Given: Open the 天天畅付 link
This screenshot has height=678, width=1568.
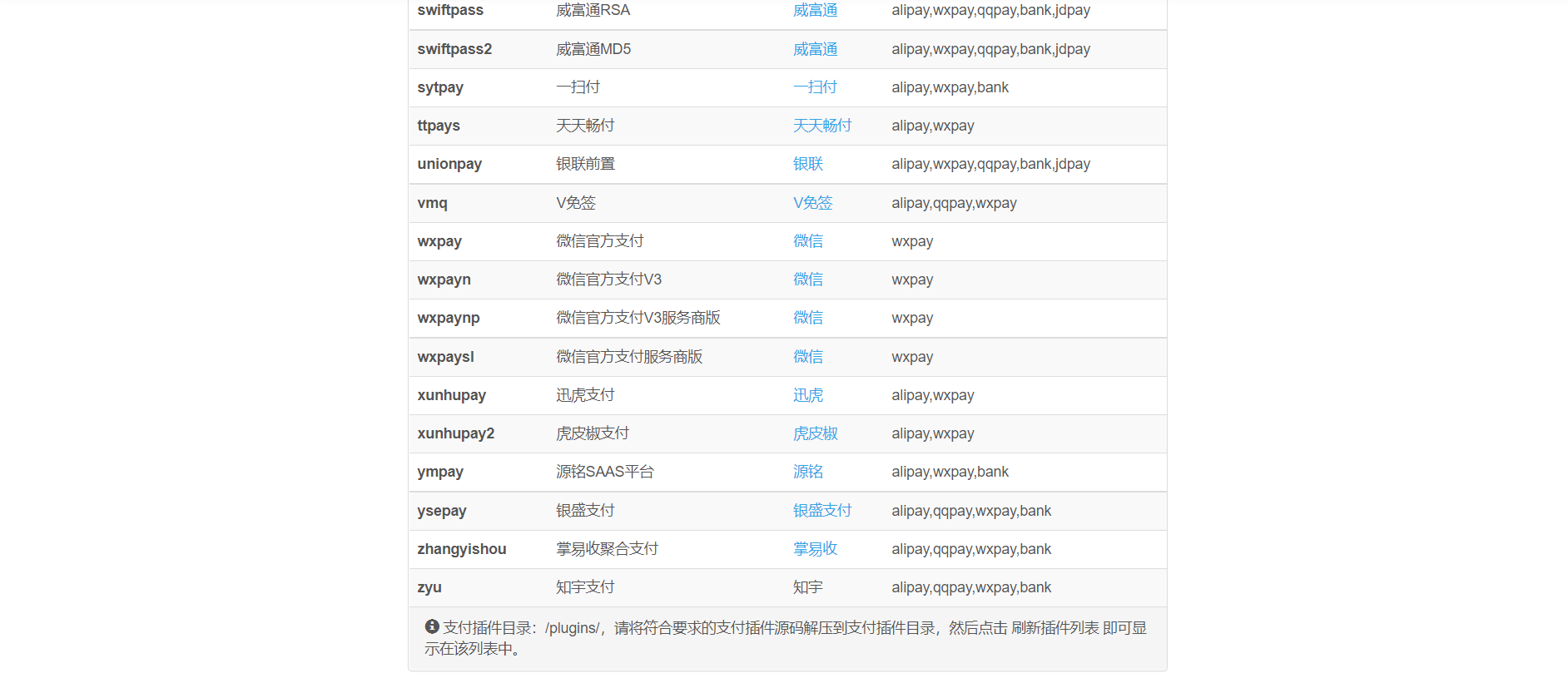Looking at the screenshot, I should click(x=822, y=126).
